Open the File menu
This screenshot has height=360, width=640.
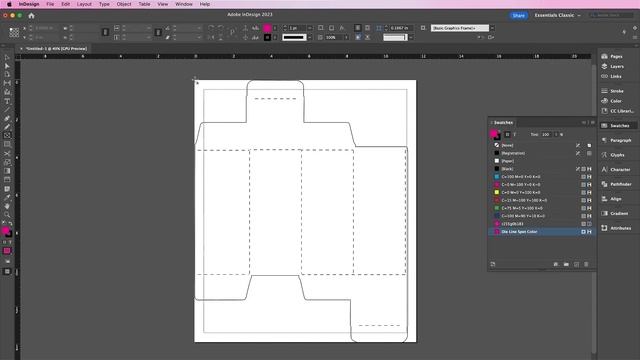(50, 4)
